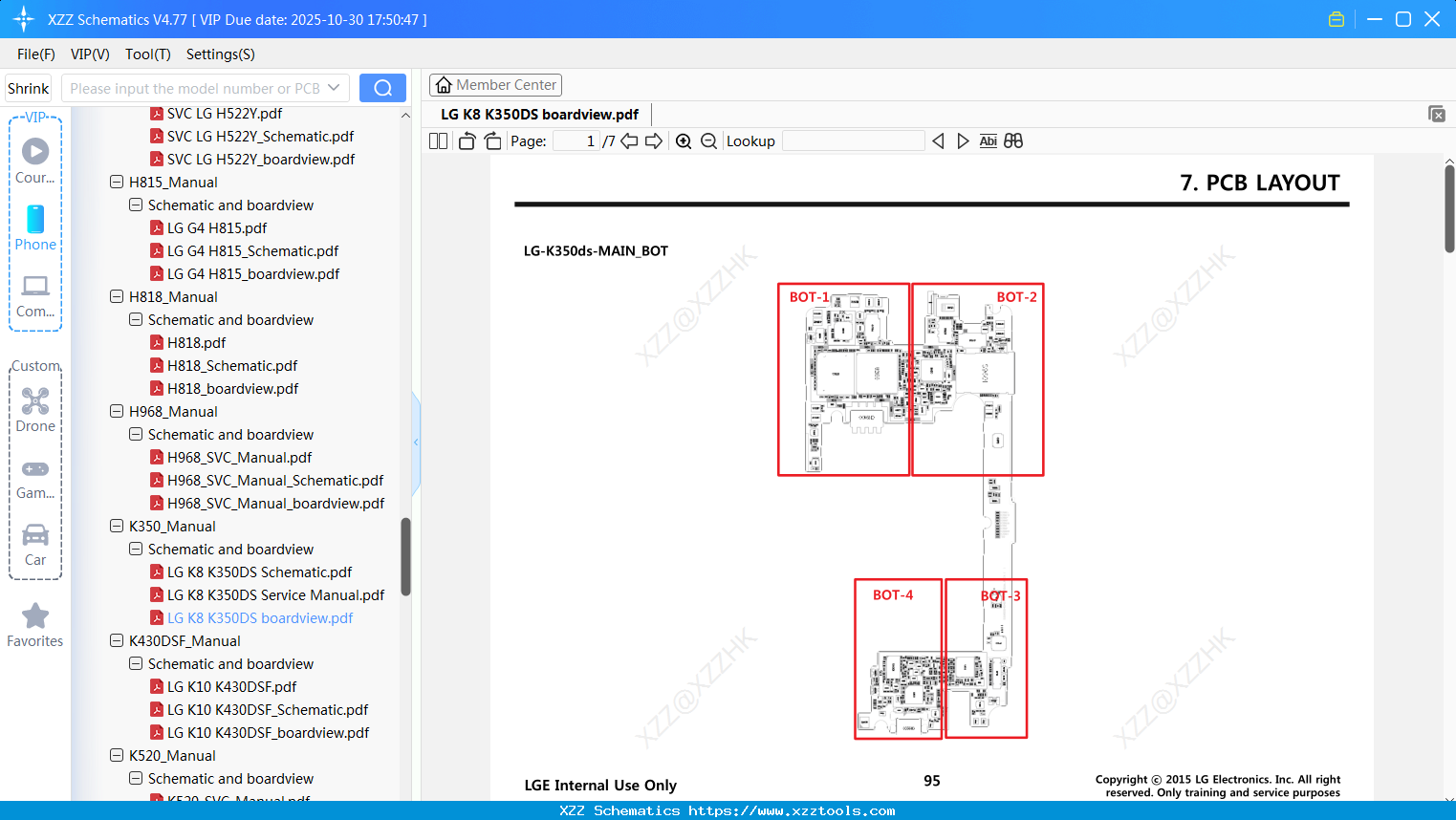Rotate the page clockwise
Image resolution: width=1456 pixels, height=820 pixels.
(492, 141)
